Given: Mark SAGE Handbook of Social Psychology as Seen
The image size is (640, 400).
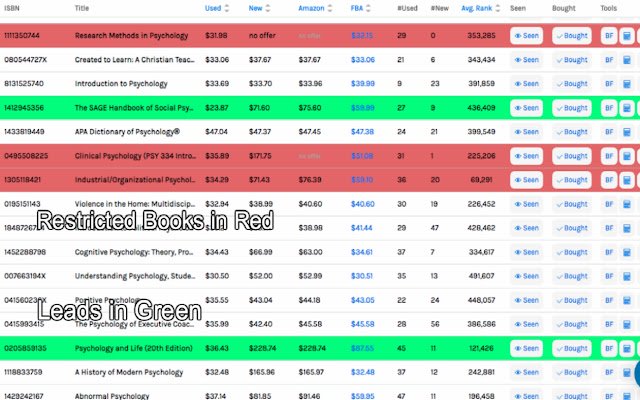Looking at the screenshot, I should [526, 108].
